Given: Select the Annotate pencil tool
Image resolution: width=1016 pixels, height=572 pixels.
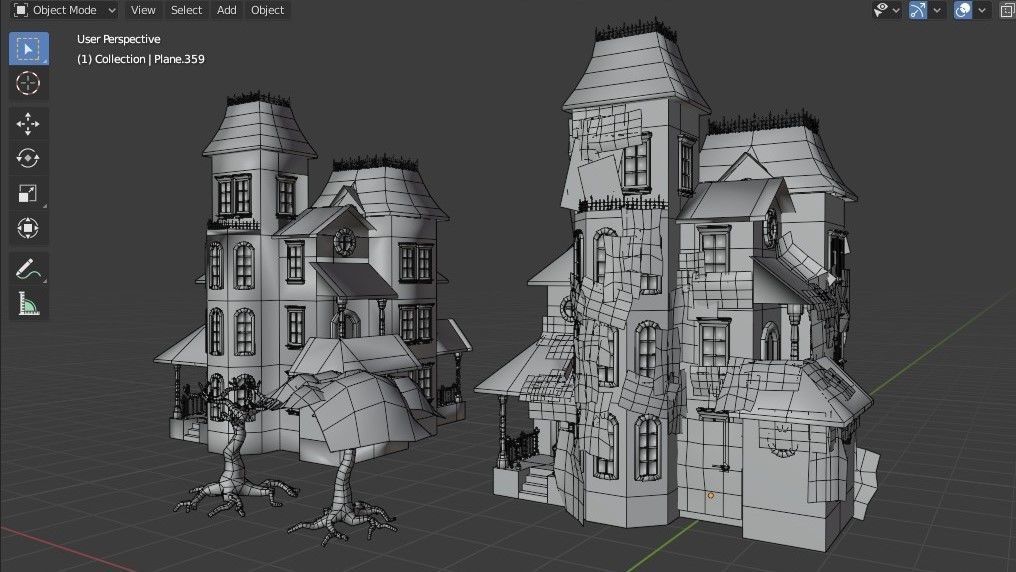Looking at the screenshot, I should click(x=28, y=269).
